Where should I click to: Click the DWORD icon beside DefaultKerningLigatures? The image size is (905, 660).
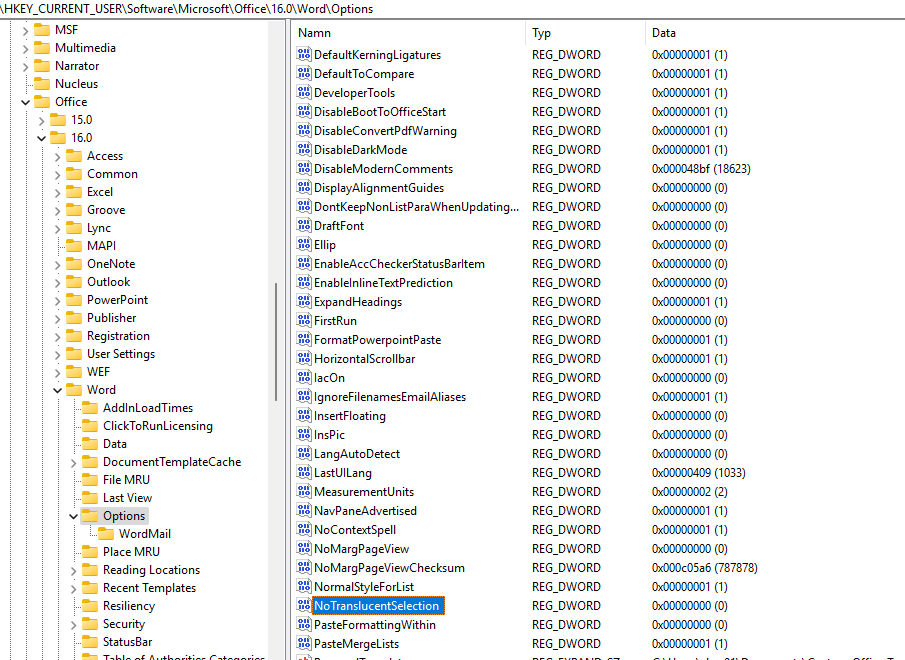pyautogui.click(x=304, y=54)
